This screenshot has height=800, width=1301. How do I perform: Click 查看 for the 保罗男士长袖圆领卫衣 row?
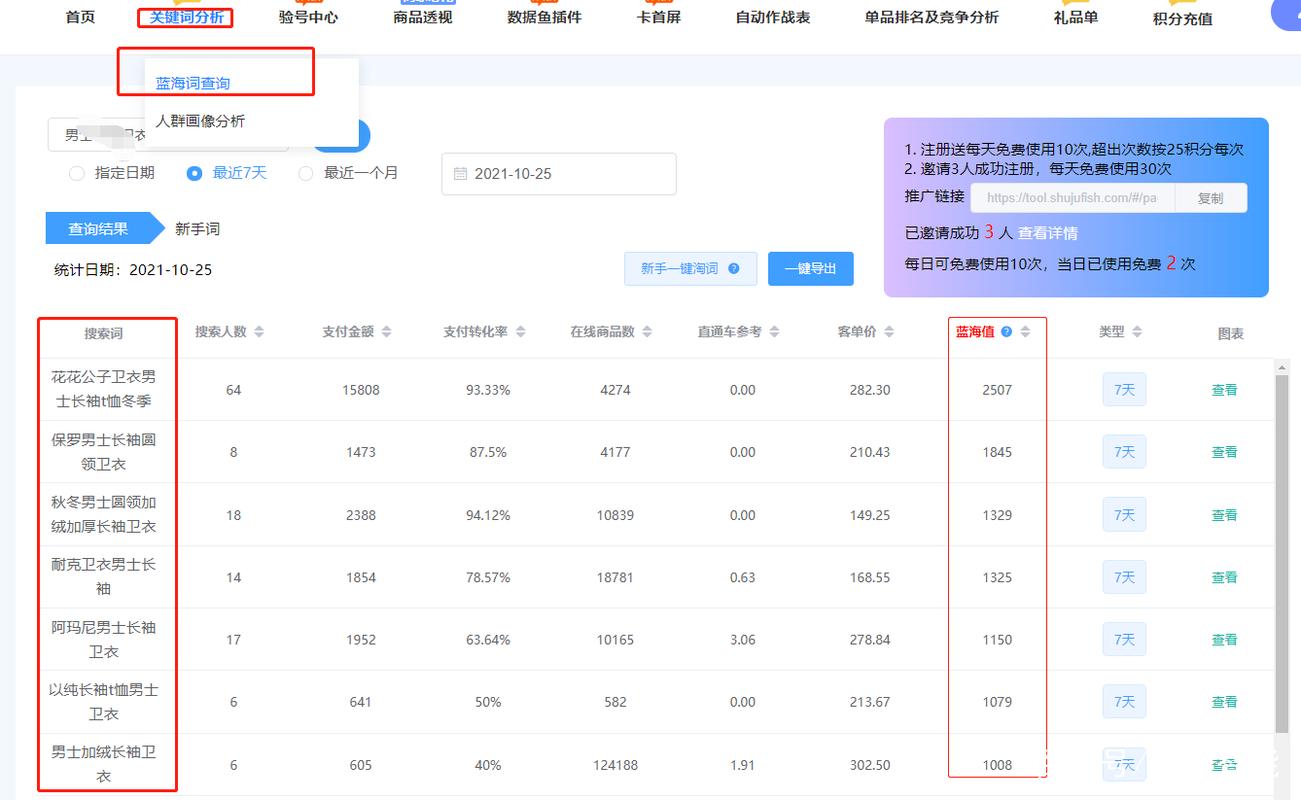pyautogui.click(x=1225, y=452)
